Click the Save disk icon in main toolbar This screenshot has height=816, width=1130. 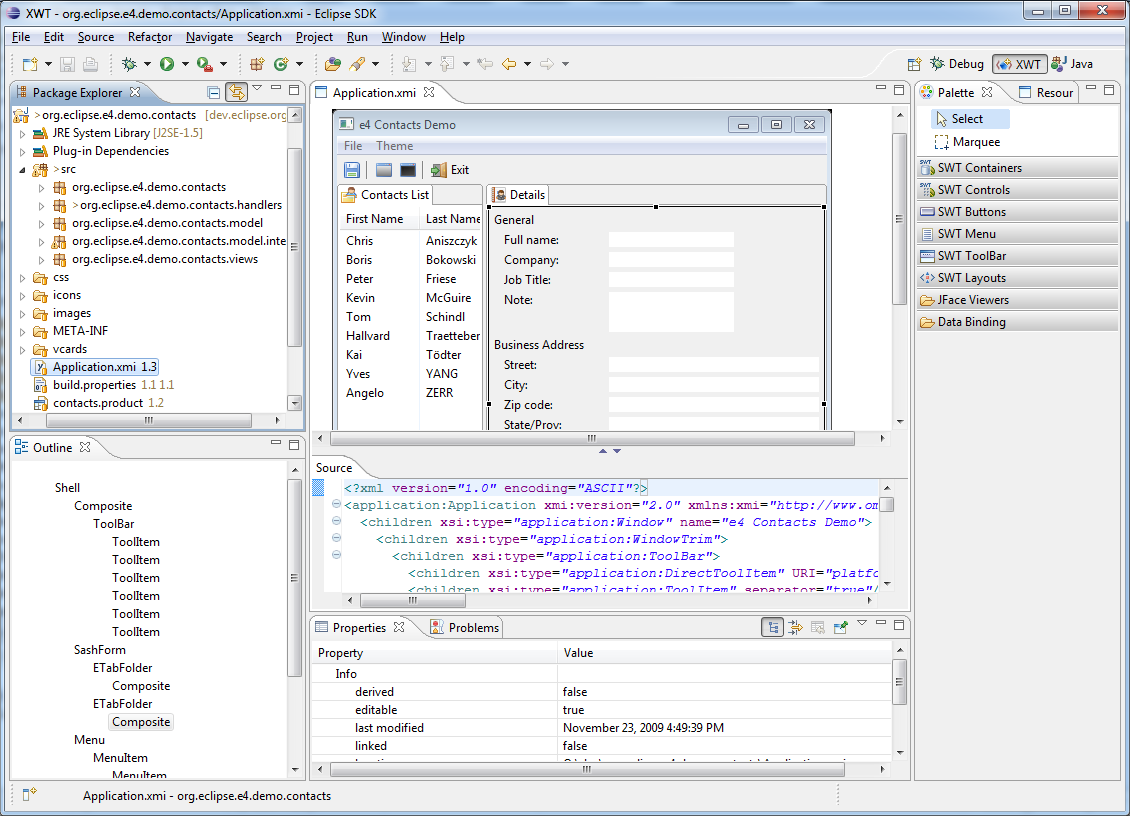click(x=67, y=64)
